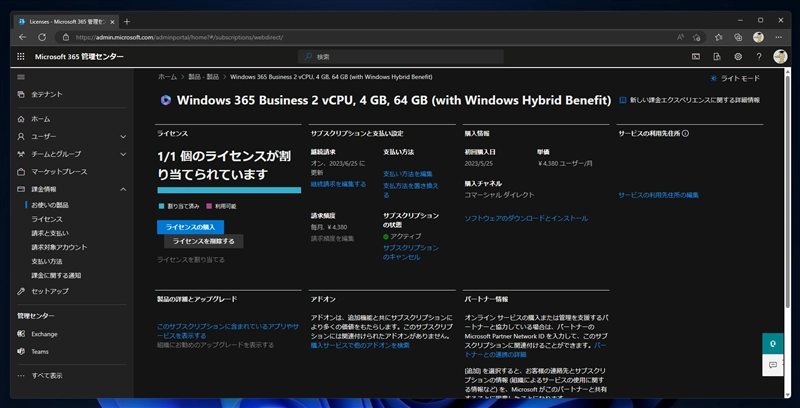Click the feedback chat floating button
The image size is (800, 408).
pyautogui.click(x=772, y=365)
